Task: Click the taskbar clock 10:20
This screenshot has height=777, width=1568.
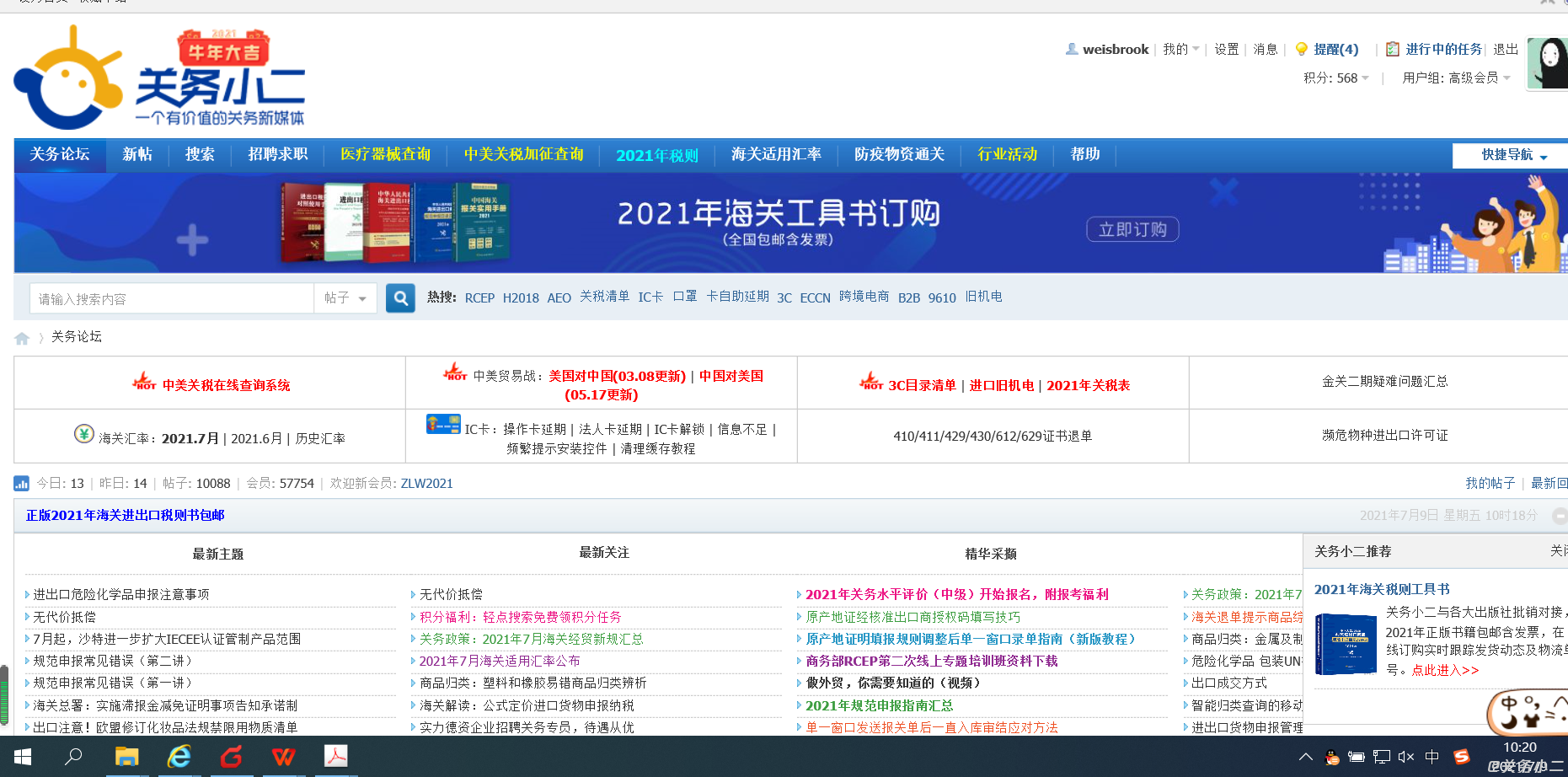Action: click(x=1519, y=748)
